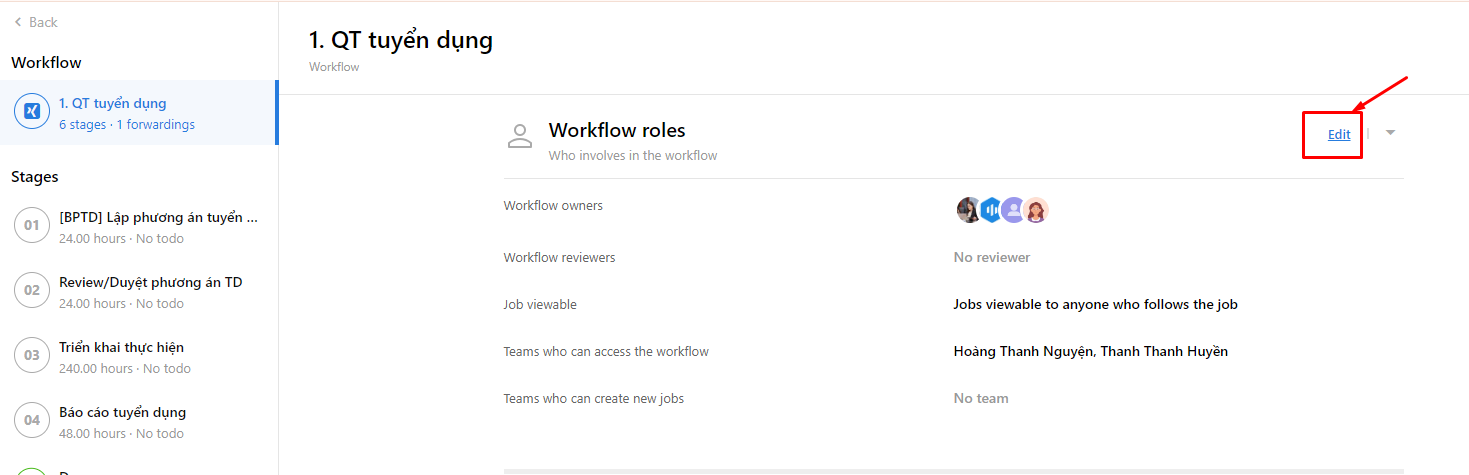Click the back chevron arrow icon
The width and height of the screenshot is (1469, 475).
pos(17,22)
